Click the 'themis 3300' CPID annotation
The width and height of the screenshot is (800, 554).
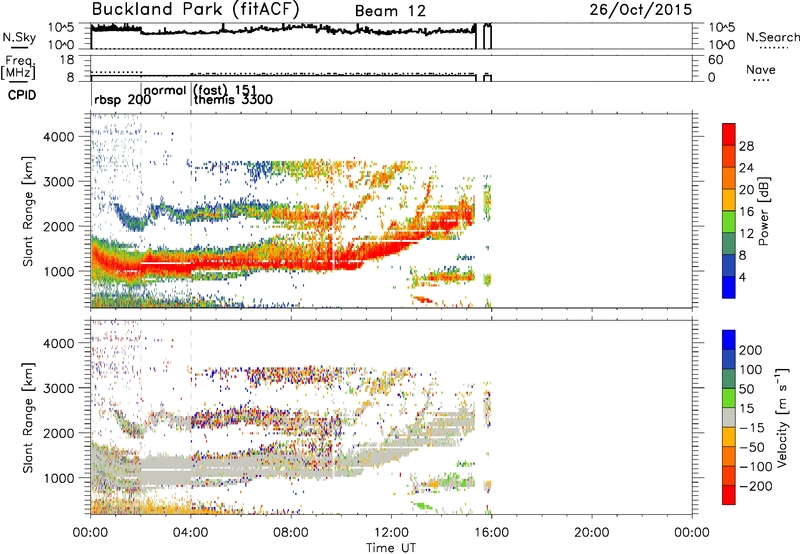(233, 100)
